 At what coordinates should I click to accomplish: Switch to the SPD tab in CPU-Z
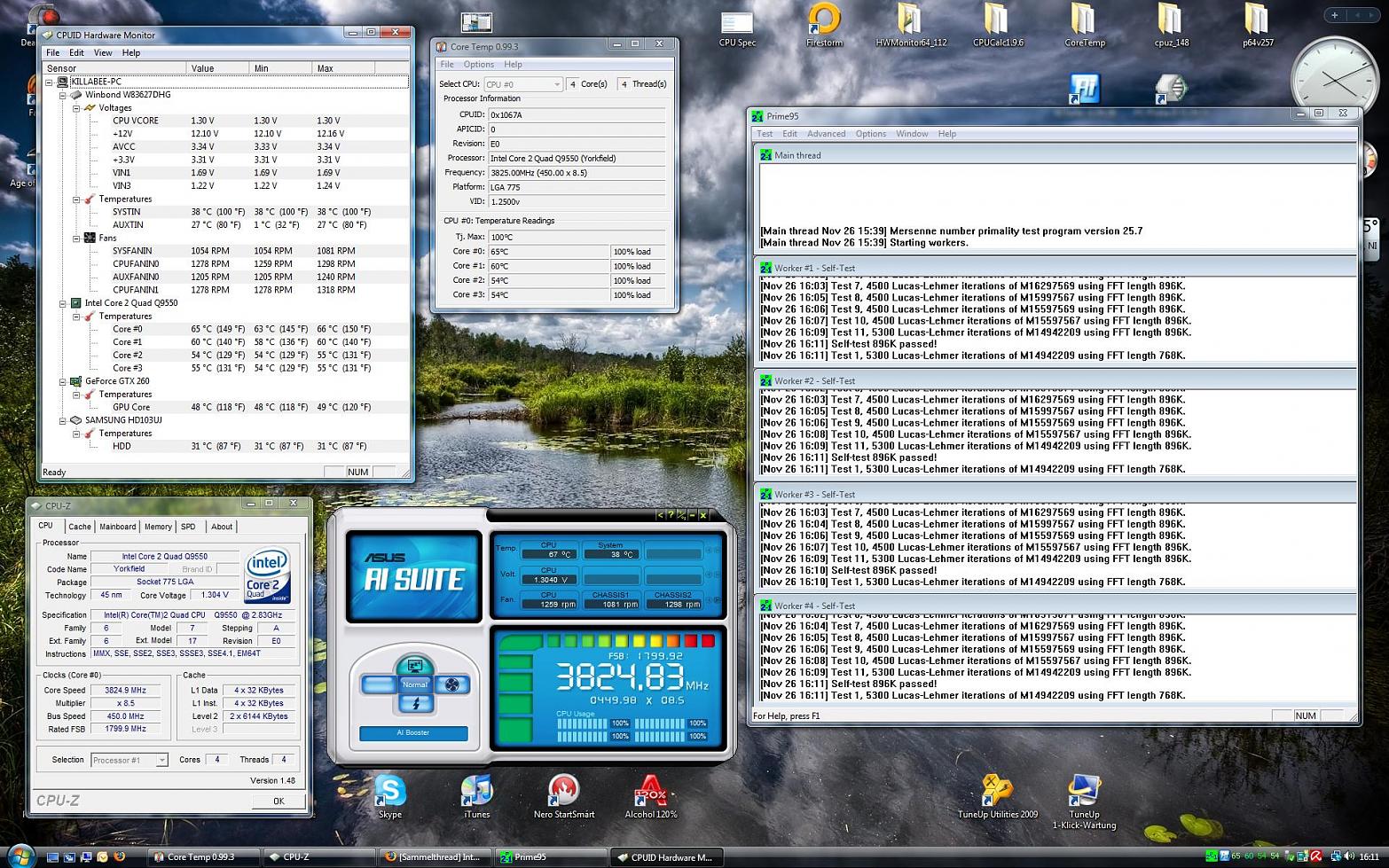click(x=188, y=527)
